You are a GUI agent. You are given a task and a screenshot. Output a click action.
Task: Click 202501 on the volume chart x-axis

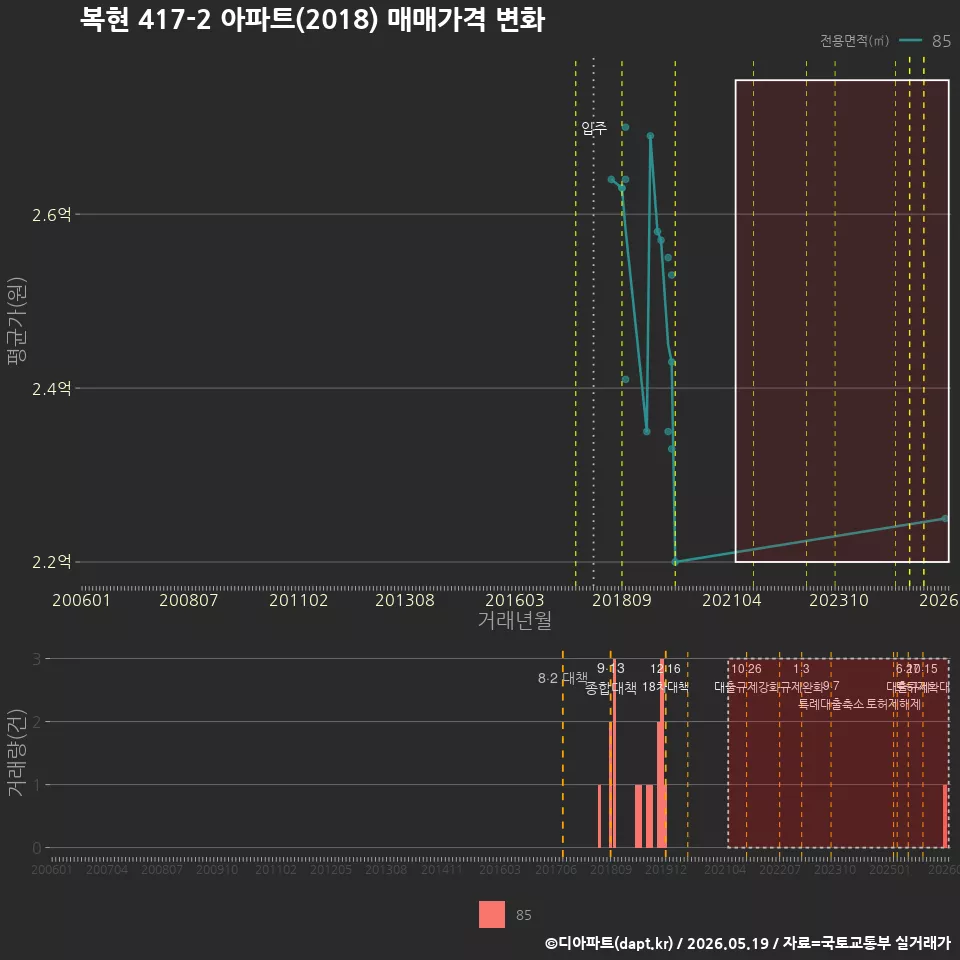(x=890, y=869)
